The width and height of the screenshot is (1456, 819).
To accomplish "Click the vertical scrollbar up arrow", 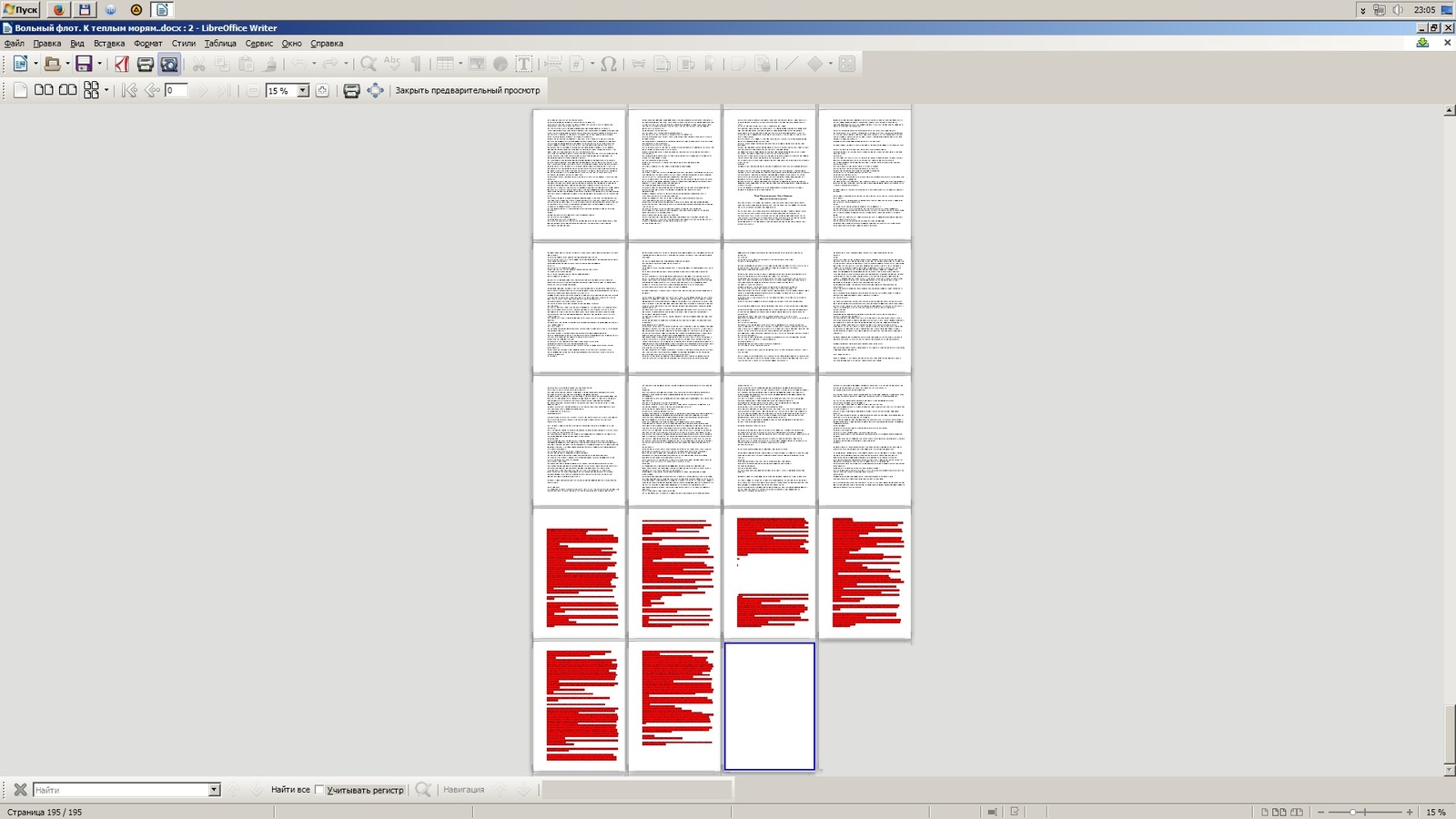I will (x=1450, y=110).
